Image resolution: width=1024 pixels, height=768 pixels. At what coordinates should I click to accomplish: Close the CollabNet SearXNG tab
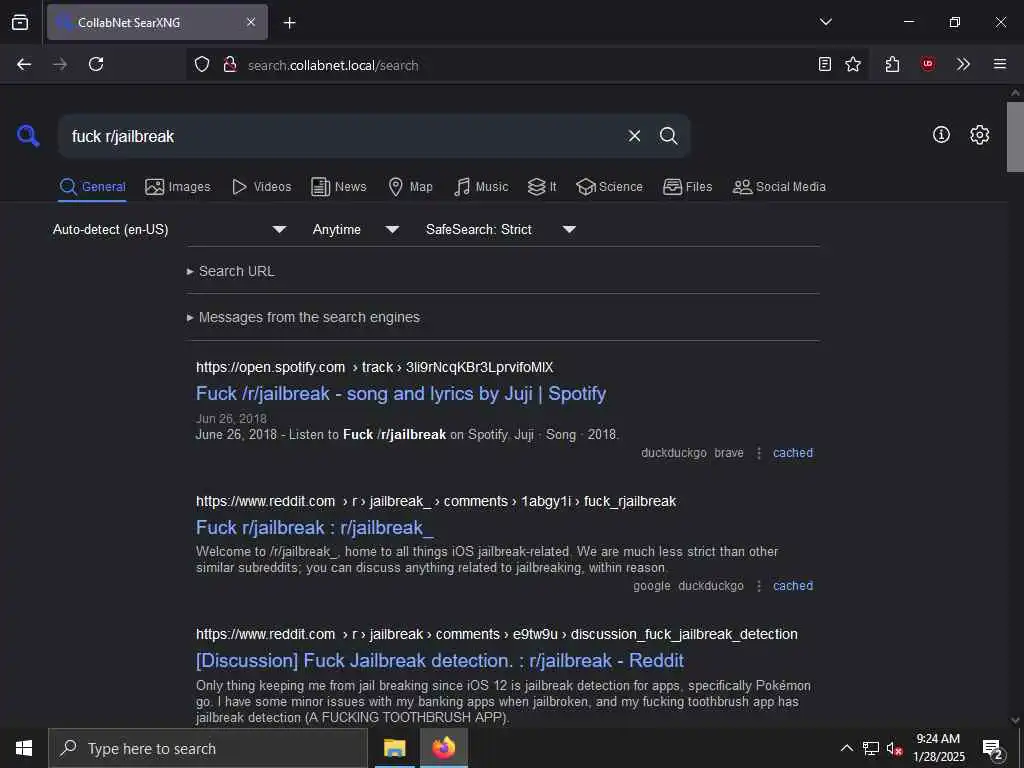(251, 22)
